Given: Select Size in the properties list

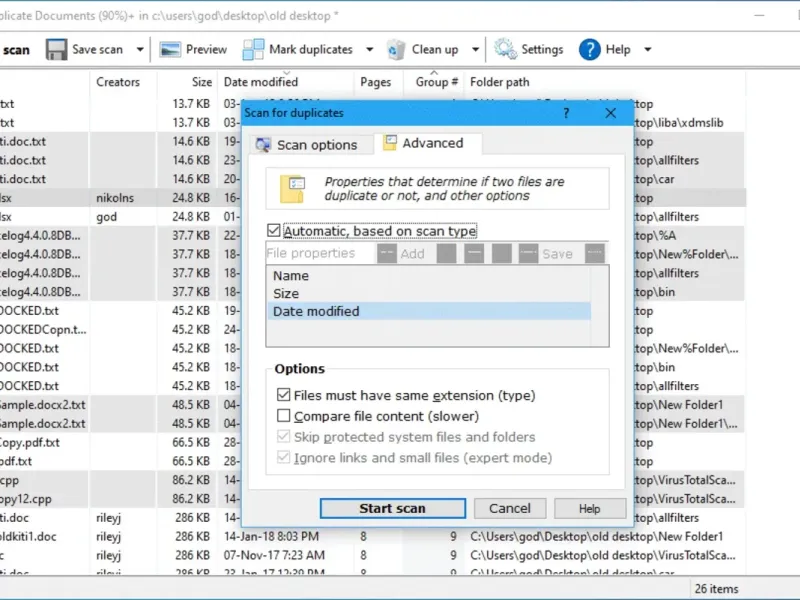Looking at the screenshot, I should pyautogui.click(x=429, y=293).
